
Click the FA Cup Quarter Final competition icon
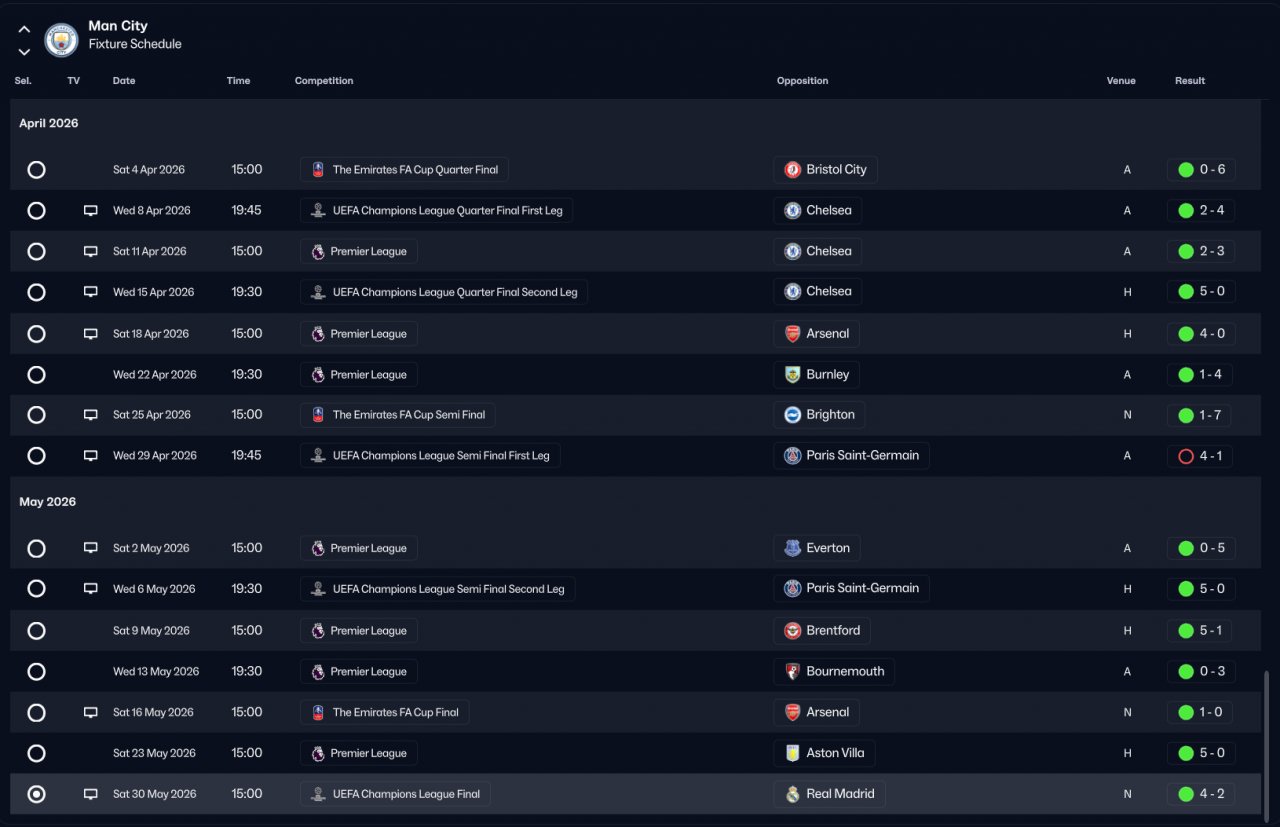pyautogui.click(x=318, y=170)
